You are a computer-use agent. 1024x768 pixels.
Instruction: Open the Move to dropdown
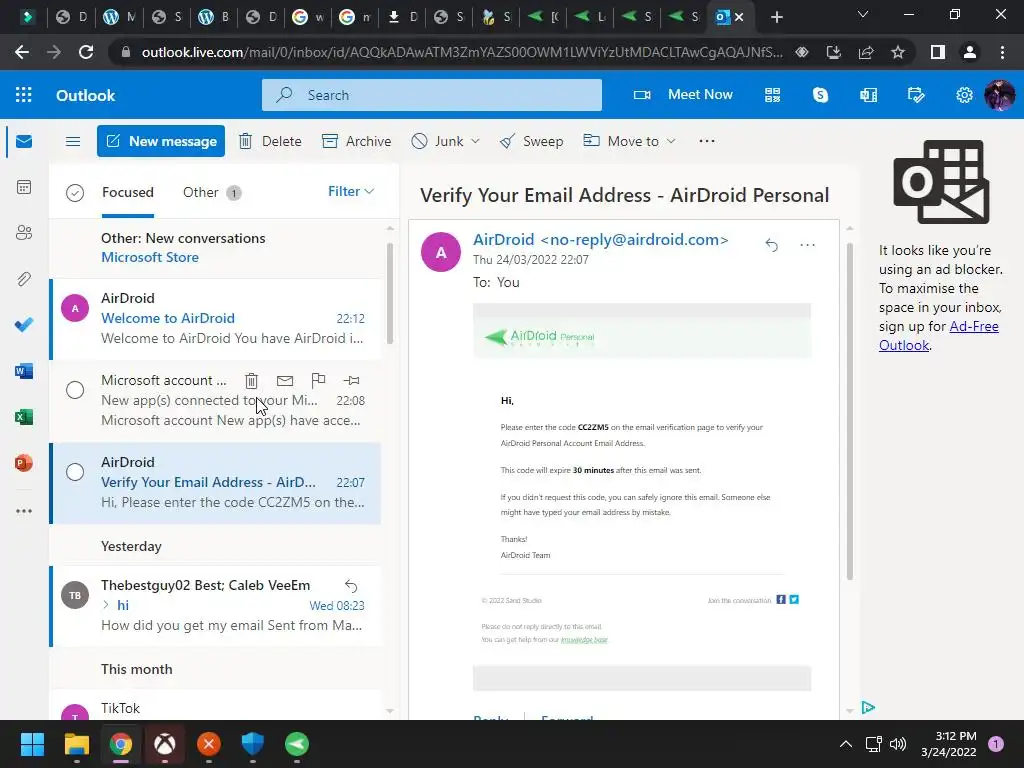(630, 141)
